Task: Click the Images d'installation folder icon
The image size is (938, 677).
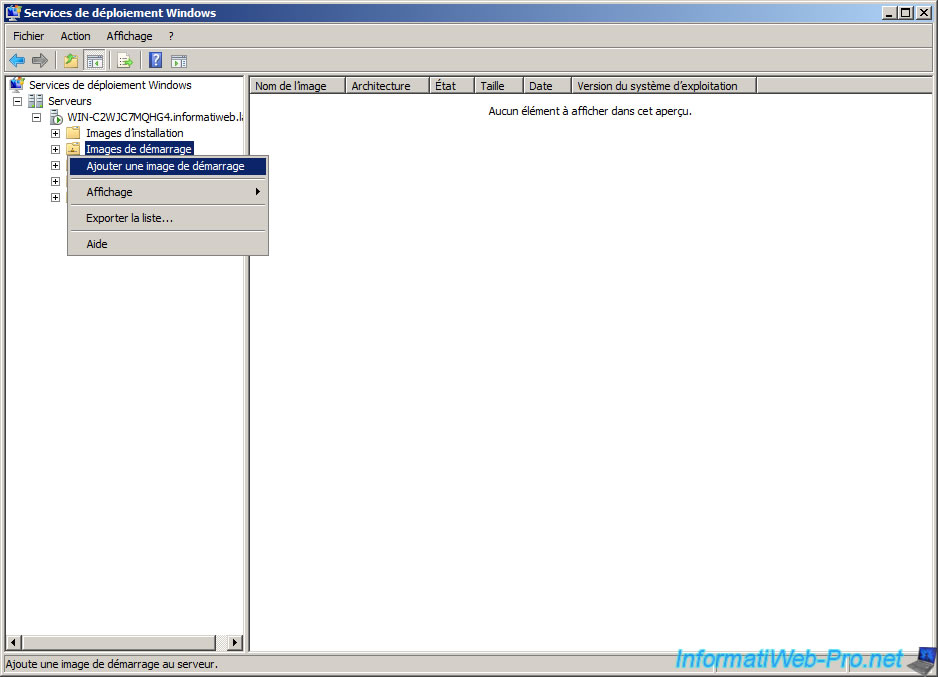Action: pos(72,132)
